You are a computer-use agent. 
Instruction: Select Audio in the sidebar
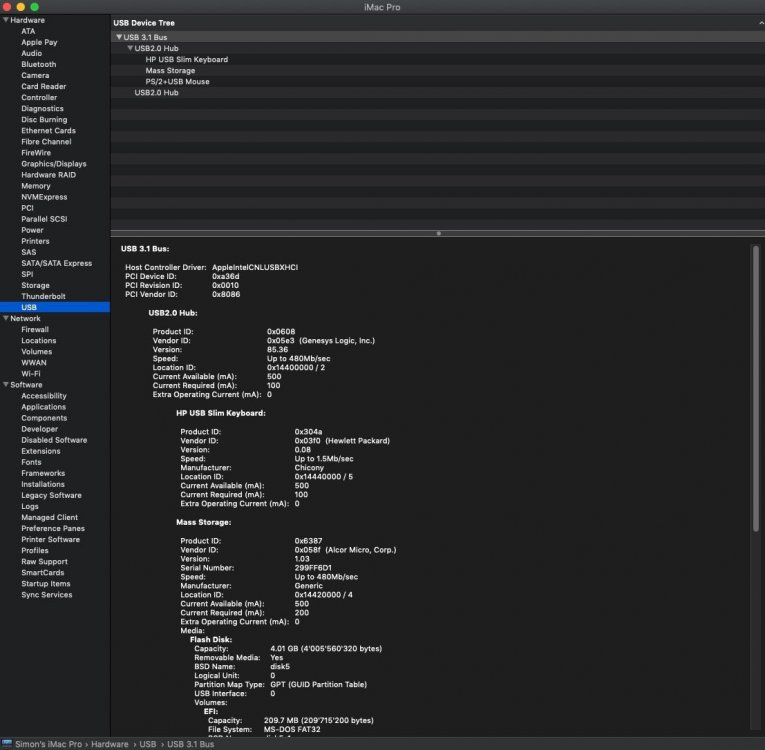tap(31, 53)
